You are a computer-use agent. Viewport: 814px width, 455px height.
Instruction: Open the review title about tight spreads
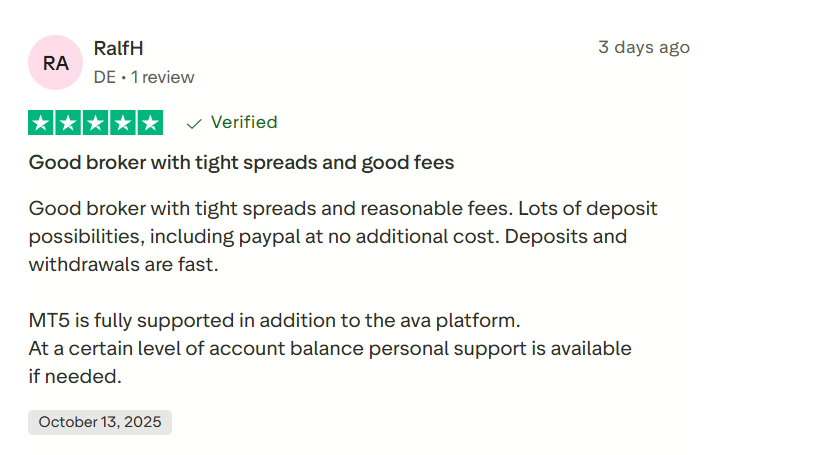(241, 162)
